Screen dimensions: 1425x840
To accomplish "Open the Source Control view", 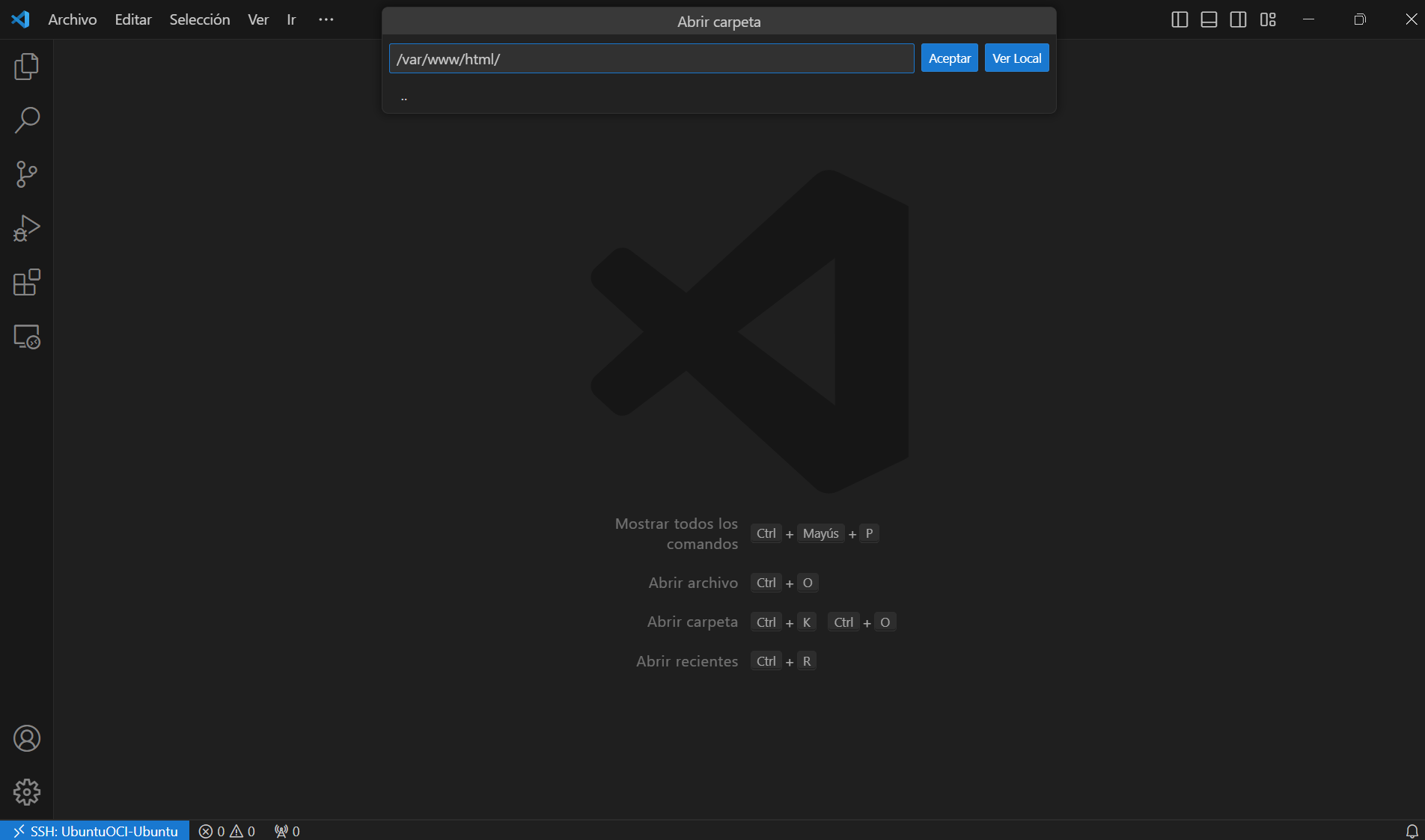I will pos(26,174).
